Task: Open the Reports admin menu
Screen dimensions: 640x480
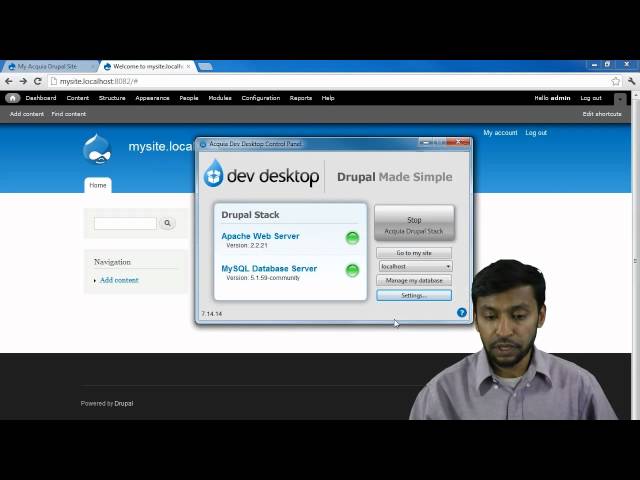Action: point(301,98)
